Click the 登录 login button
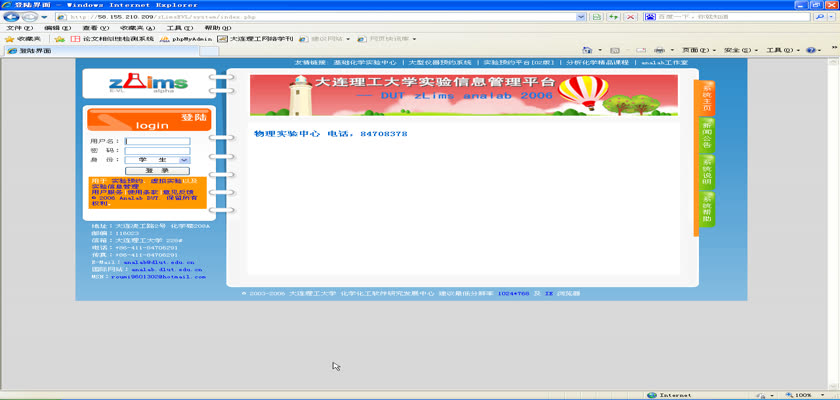This screenshot has height=400, width=840. tap(157, 171)
